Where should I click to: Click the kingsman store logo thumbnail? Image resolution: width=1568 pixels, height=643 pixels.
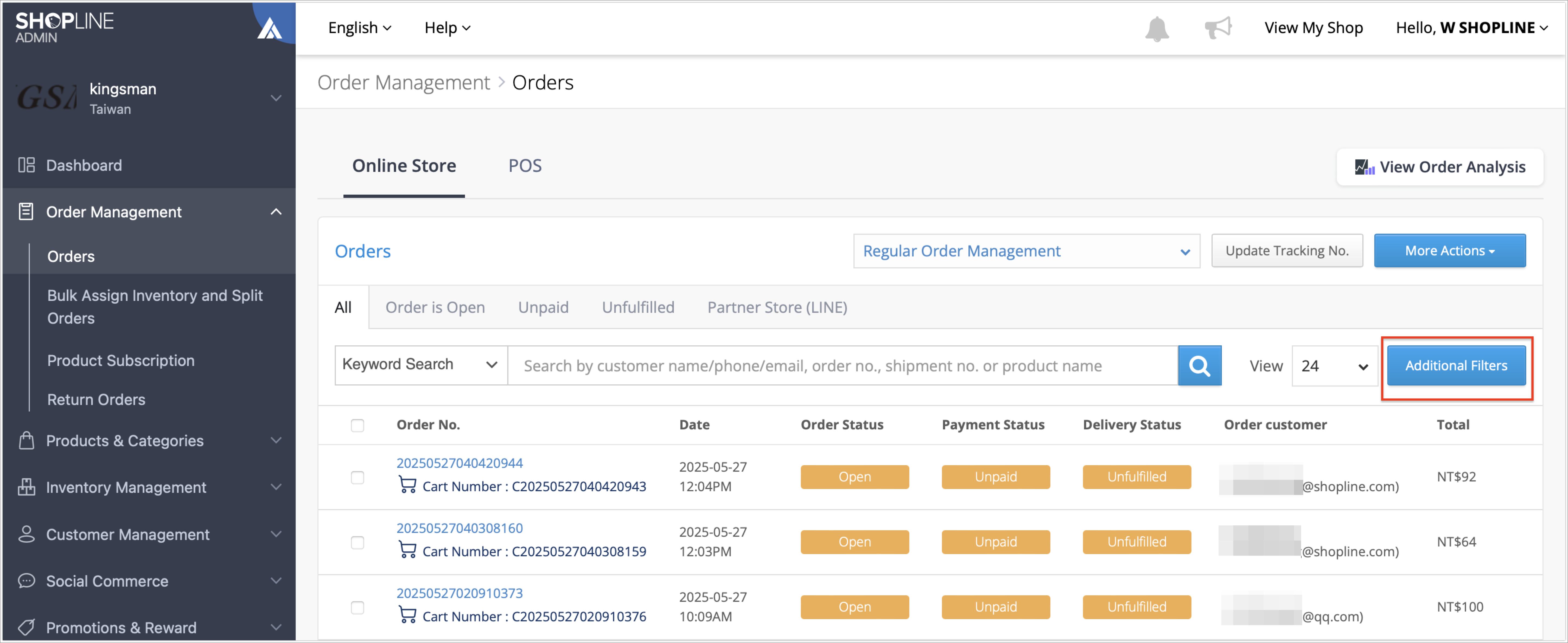pyautogui.click(x=47, y=98)
